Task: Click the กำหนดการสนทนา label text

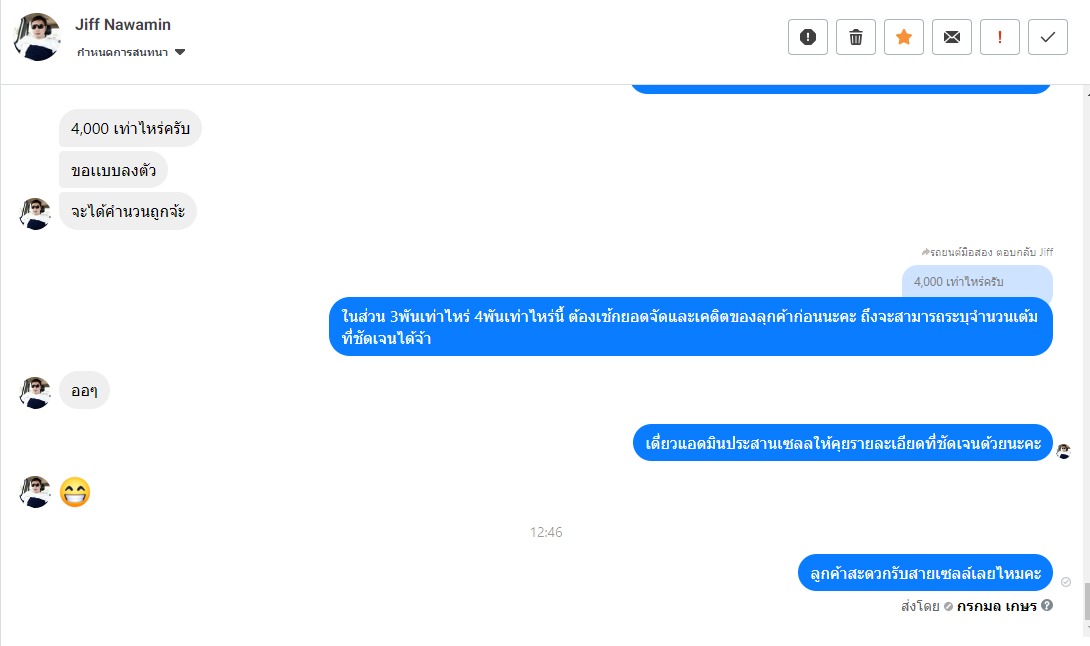Action: (x=122, y=53)
